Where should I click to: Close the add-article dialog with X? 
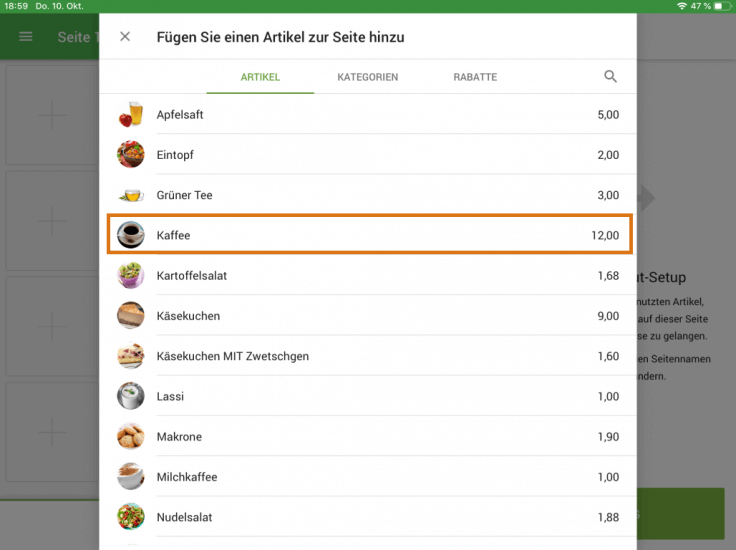(x=125, y=37)
